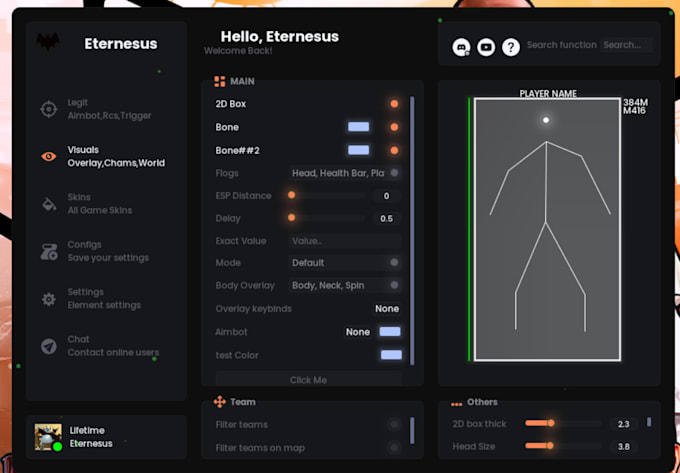Open the Aimbot color swatch
Image resolution: width=680 pixels, height=473 pixels.
point(390,332)
